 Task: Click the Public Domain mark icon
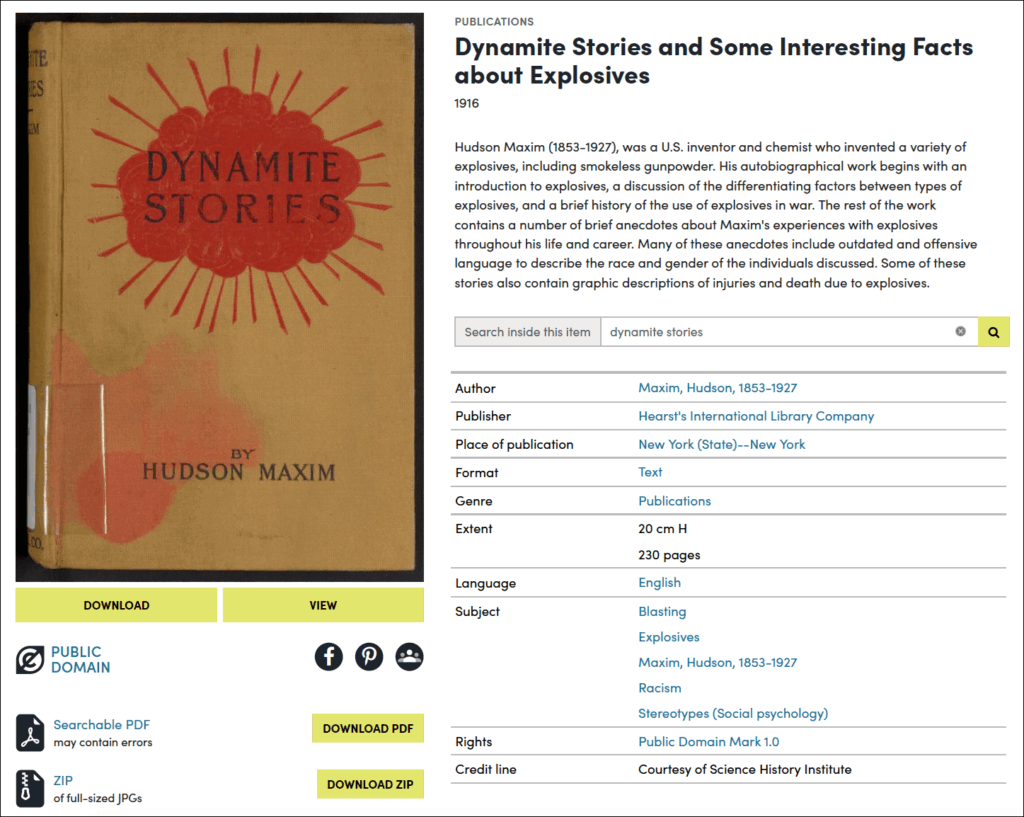[30, 660]
